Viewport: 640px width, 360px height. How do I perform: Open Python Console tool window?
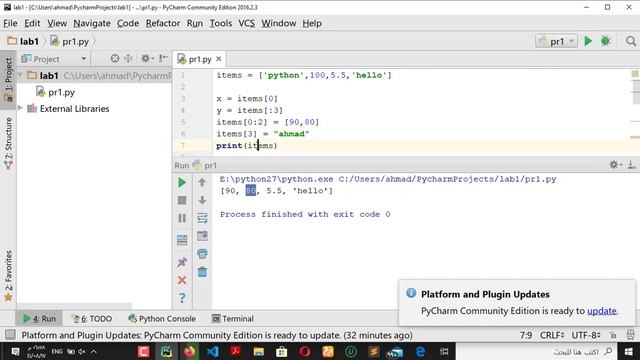point(162,318)
